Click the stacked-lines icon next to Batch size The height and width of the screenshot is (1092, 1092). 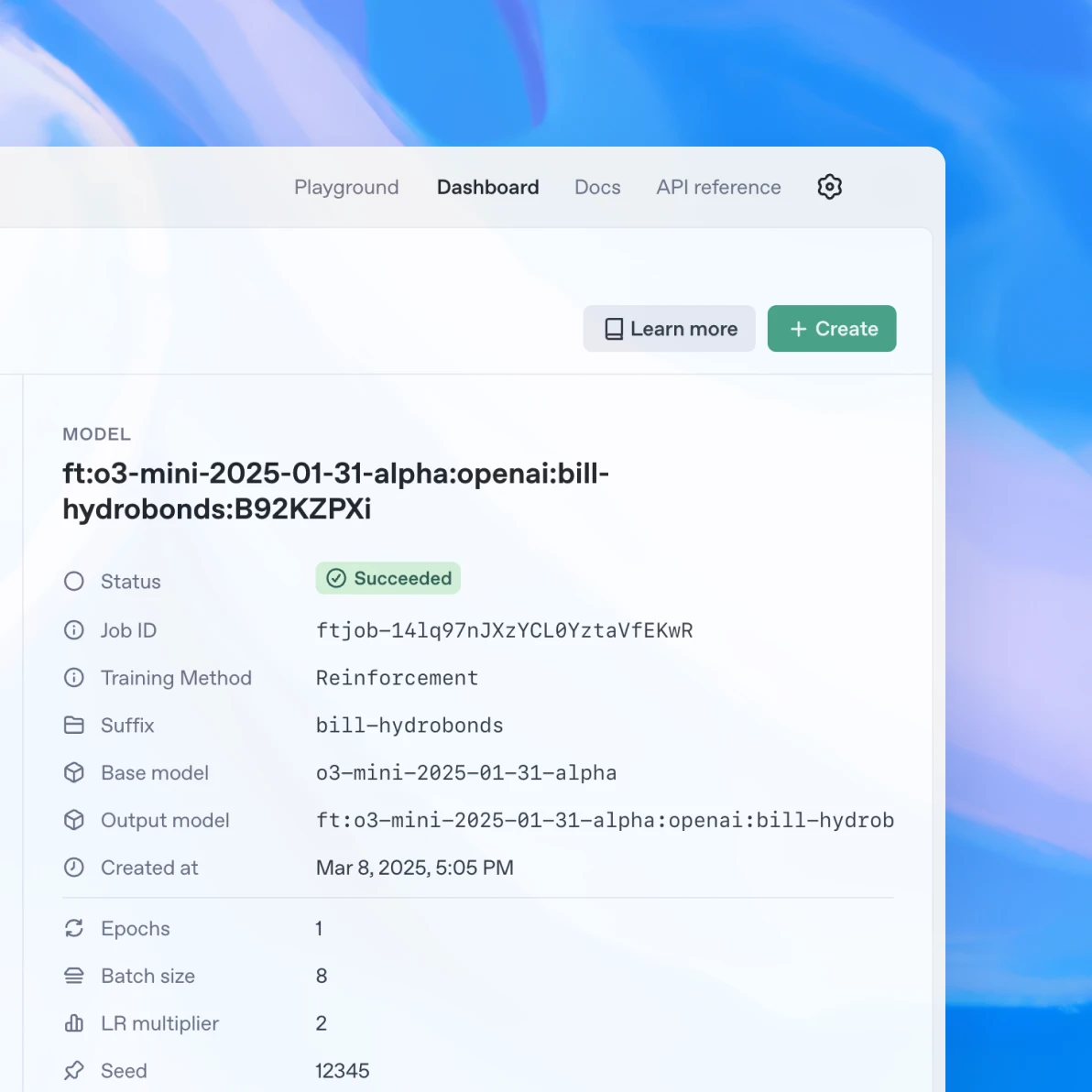[x=73, y=976]
